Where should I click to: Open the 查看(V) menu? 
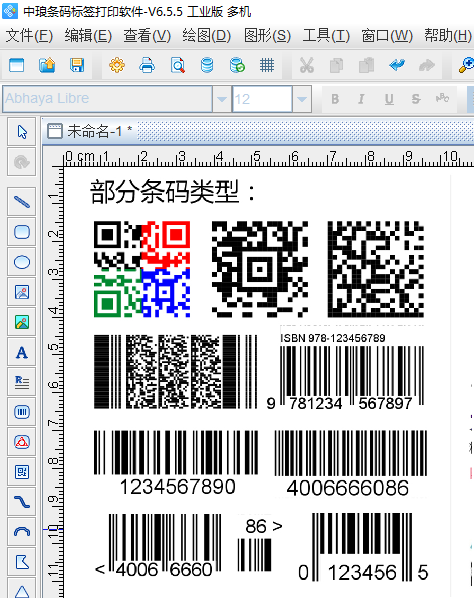pyautogui.click(x=147, y=36)
